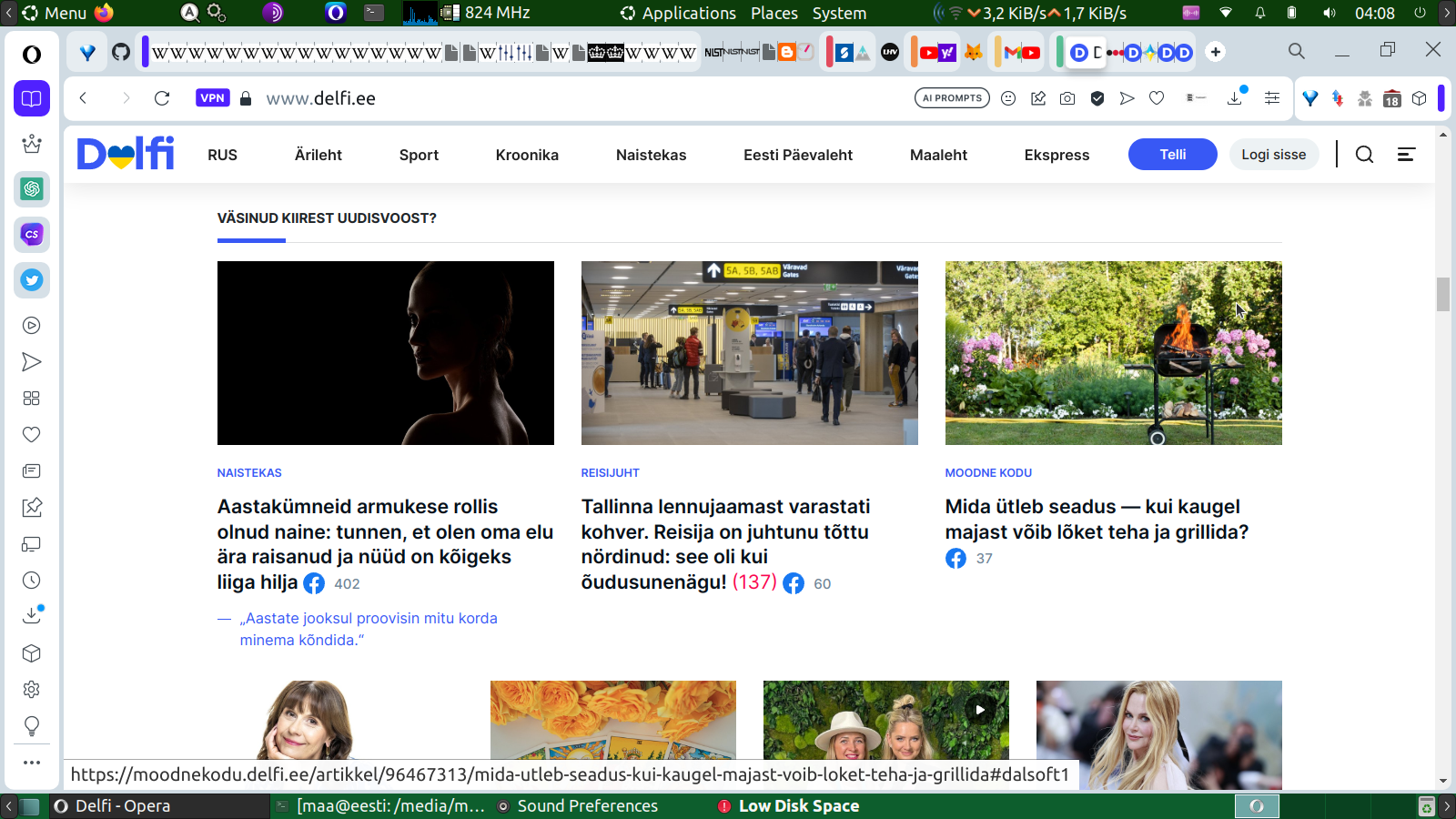Open the Easy setup sliders icon
Image resolution: width=1456 pixels, height=819 pixels.
point(1272,98)
